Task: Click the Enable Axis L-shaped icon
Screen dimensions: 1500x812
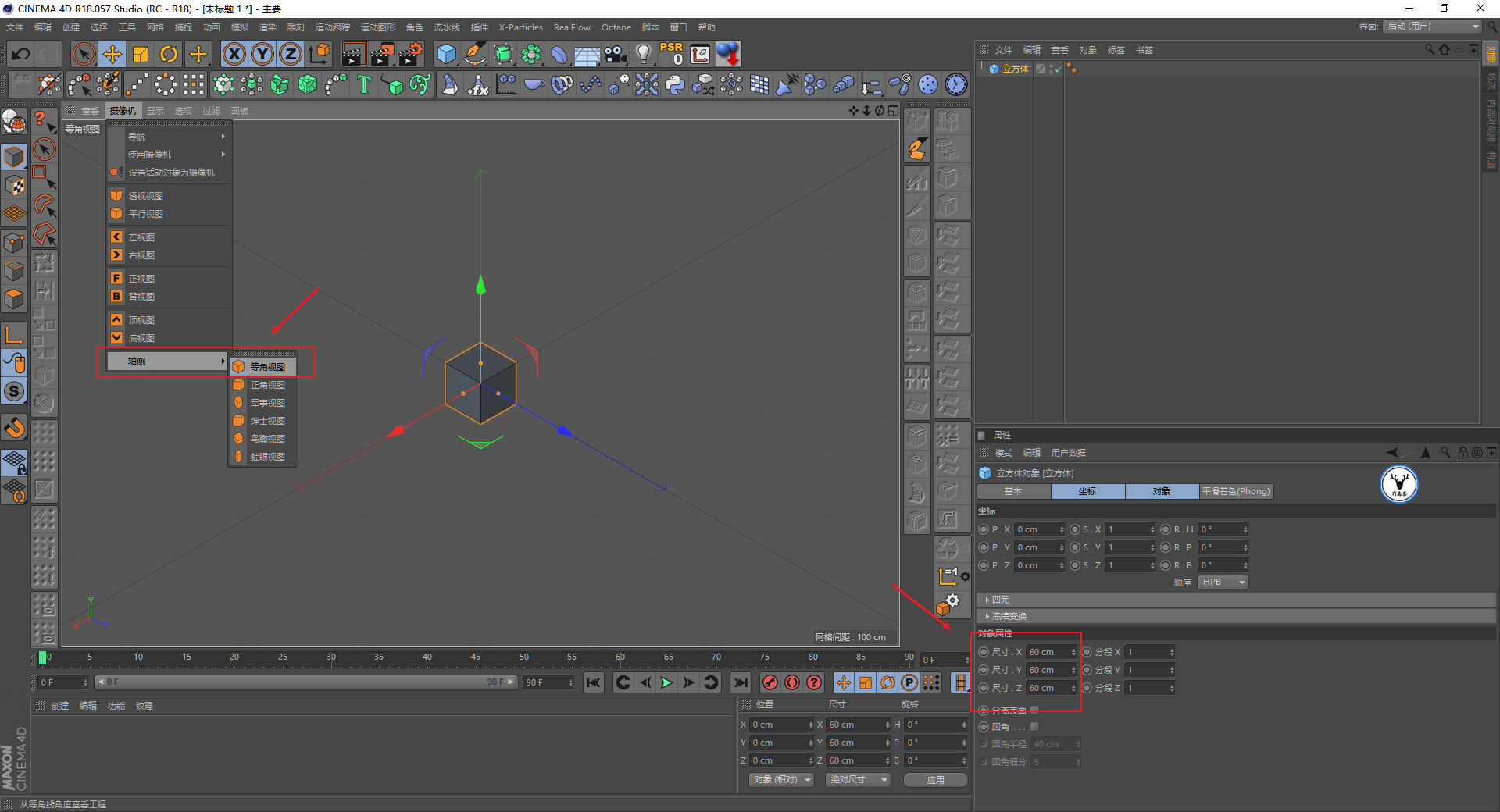Action: coord(14,335)
